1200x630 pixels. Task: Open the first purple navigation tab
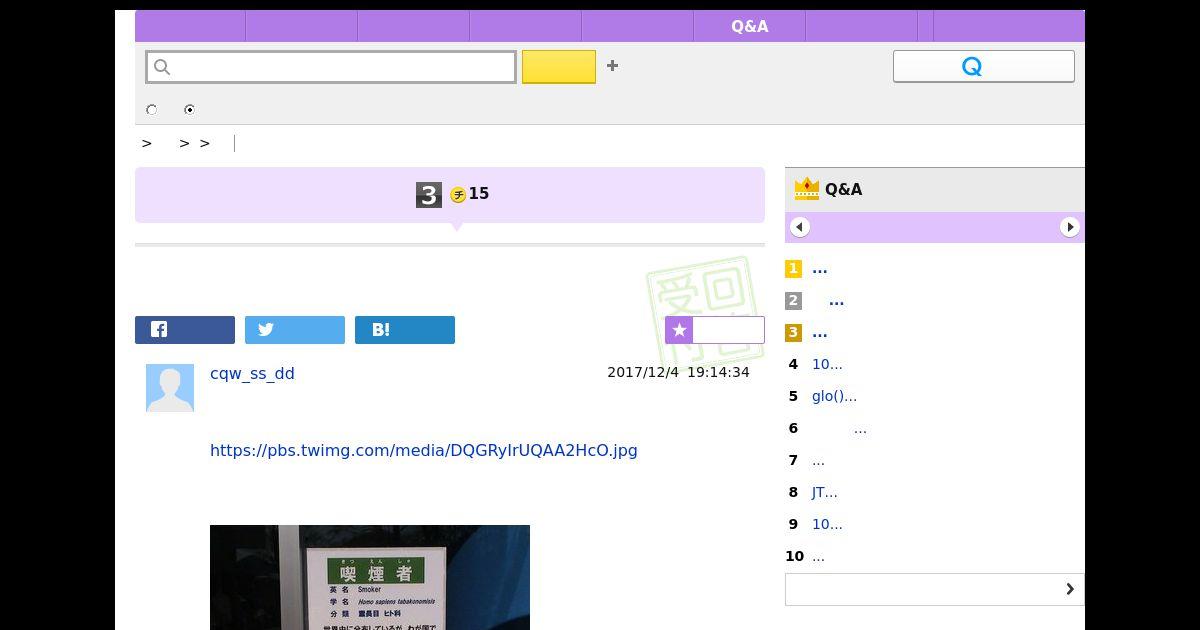coord(190,26)
